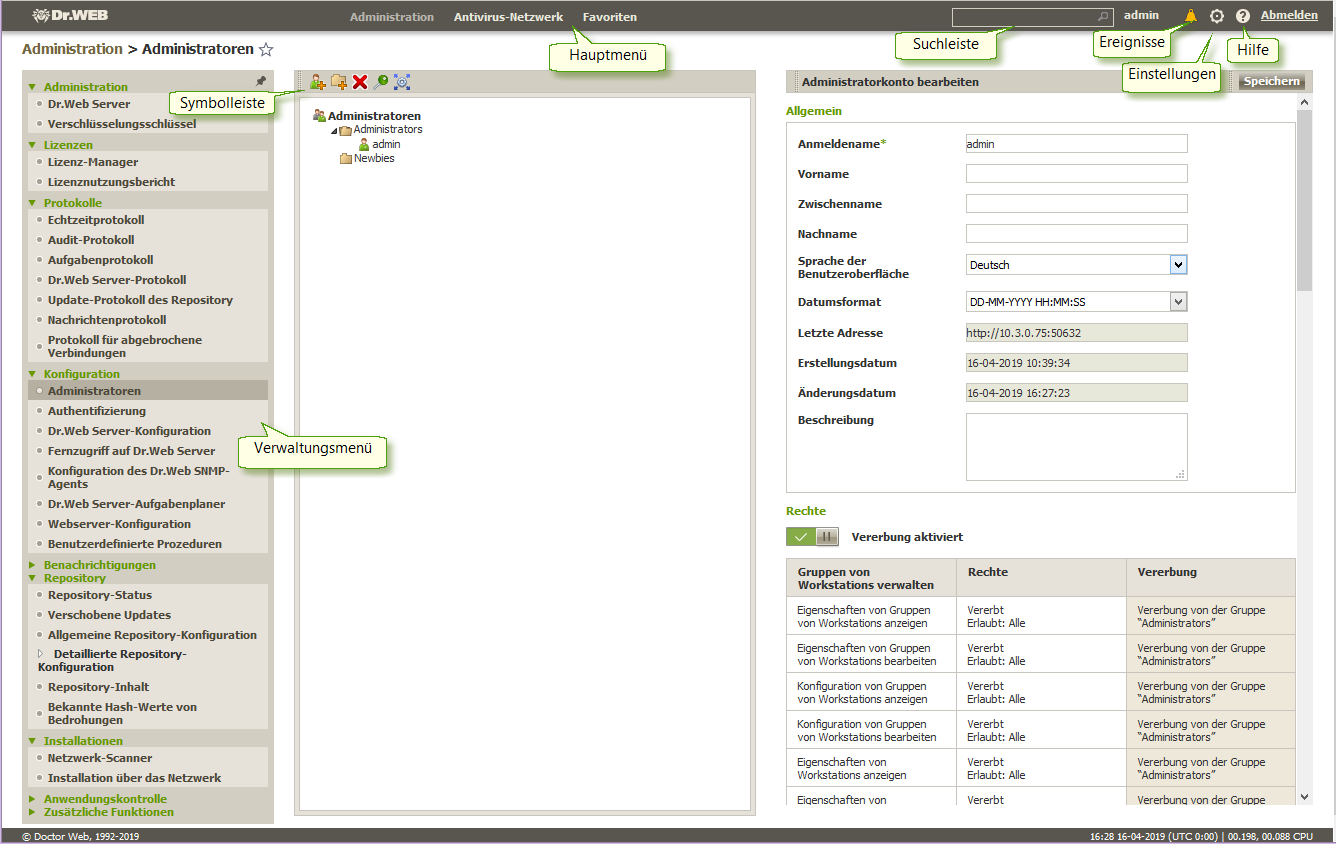The image size is (1336, 844).
Task: Click the search magnifier icon
Action: pyautogui.click(x=1103, y=17)
